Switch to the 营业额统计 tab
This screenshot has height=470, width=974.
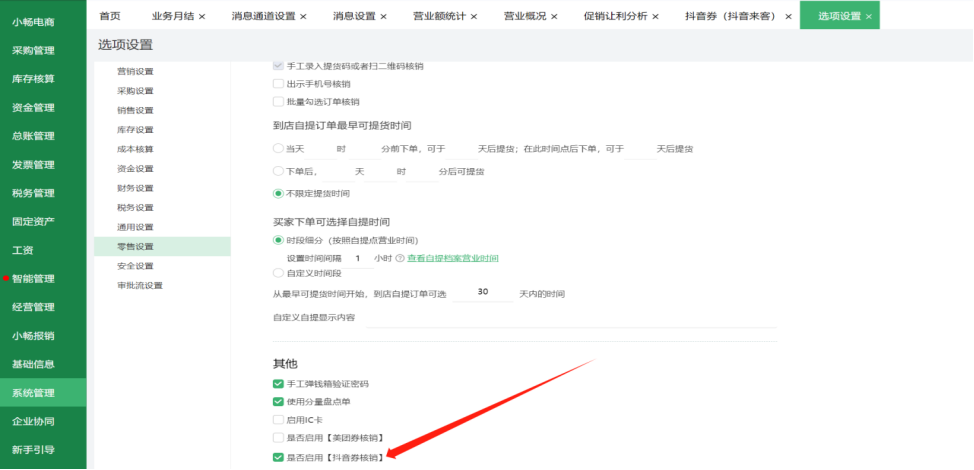pyautogui.click(x=439, y=16)
